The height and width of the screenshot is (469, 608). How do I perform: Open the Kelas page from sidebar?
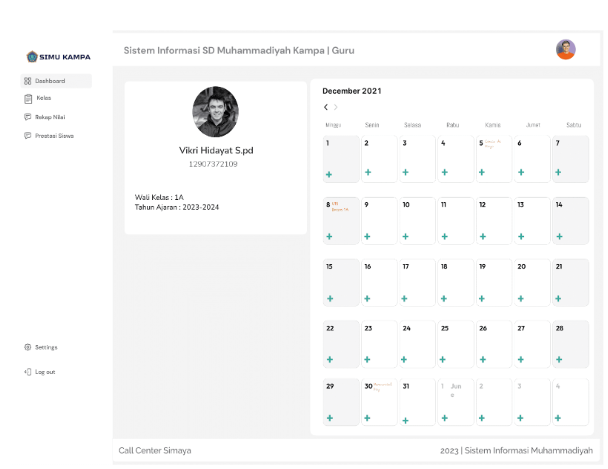pyautogui.click(x=28, y=99)
